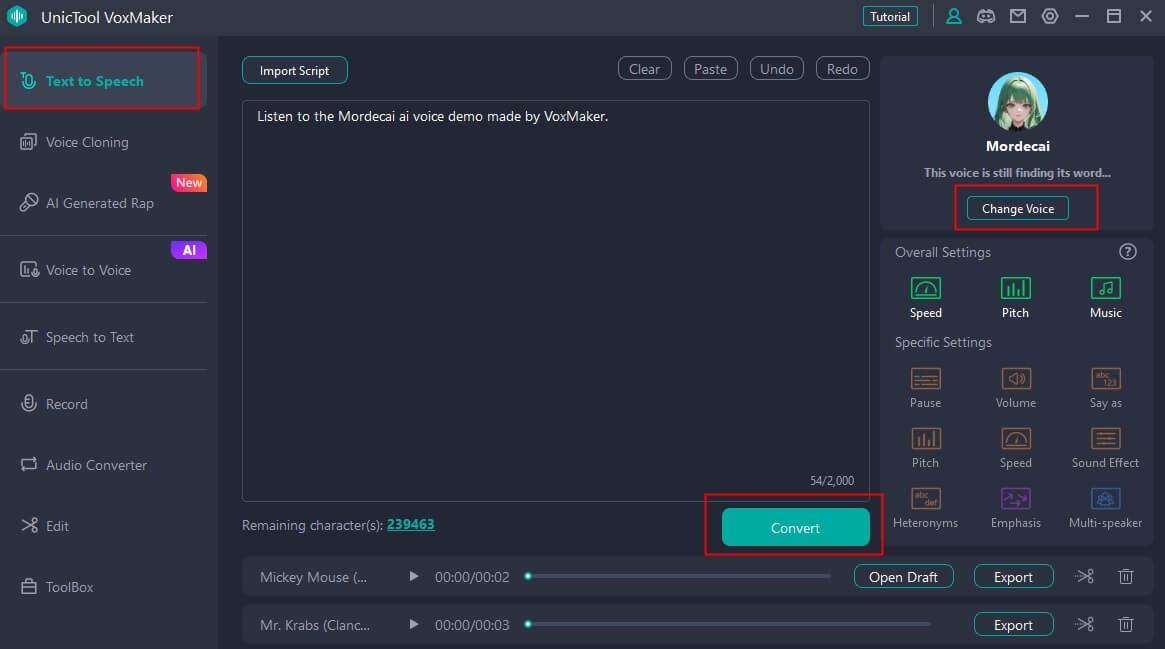1165x649 pixels.
Task: Switch to the Voice Cloning tab
Action: coord(87,142)
